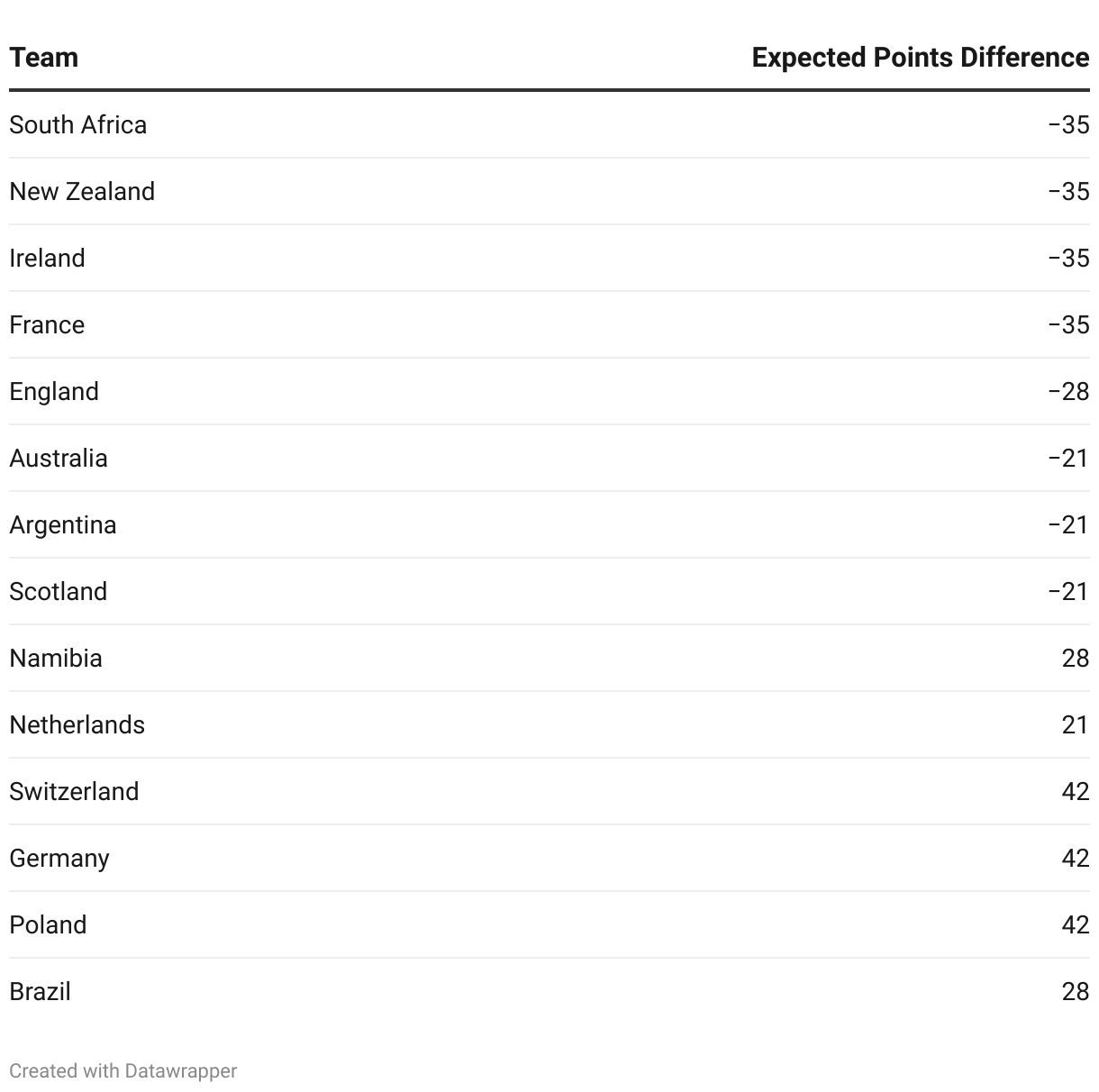This screenshot has height=1092, width=1099.
Task: Click the Netherlands team name
Action: pyautogui.click(x=77, y=724)
